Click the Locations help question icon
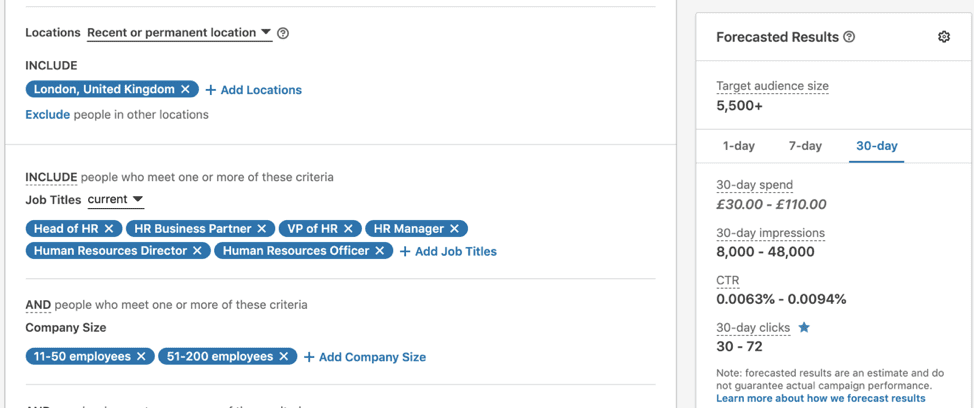Viewport: 974px width, 408px height. tap(283, 33)
